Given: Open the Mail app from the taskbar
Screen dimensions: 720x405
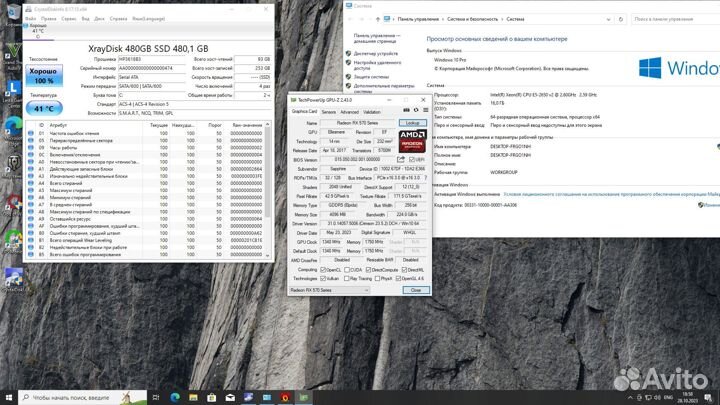Looking at the screenshot, I should [x=230, y=397].
